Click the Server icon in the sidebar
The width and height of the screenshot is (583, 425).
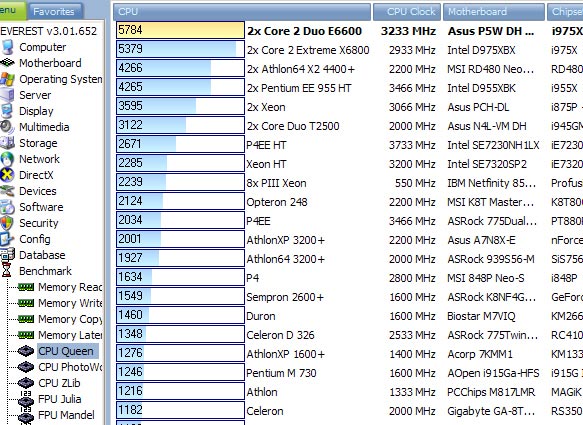point(7,95)
